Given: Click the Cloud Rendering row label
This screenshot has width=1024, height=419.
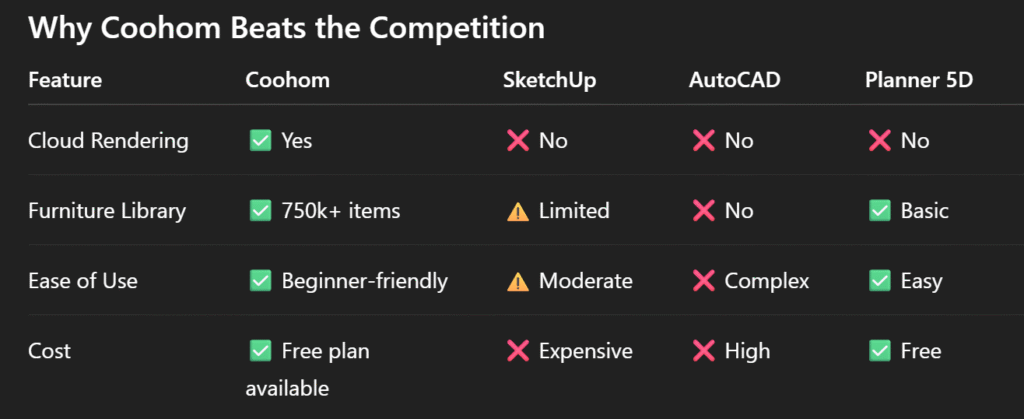Looking at the screenshot, I should [x=108, y=141].
